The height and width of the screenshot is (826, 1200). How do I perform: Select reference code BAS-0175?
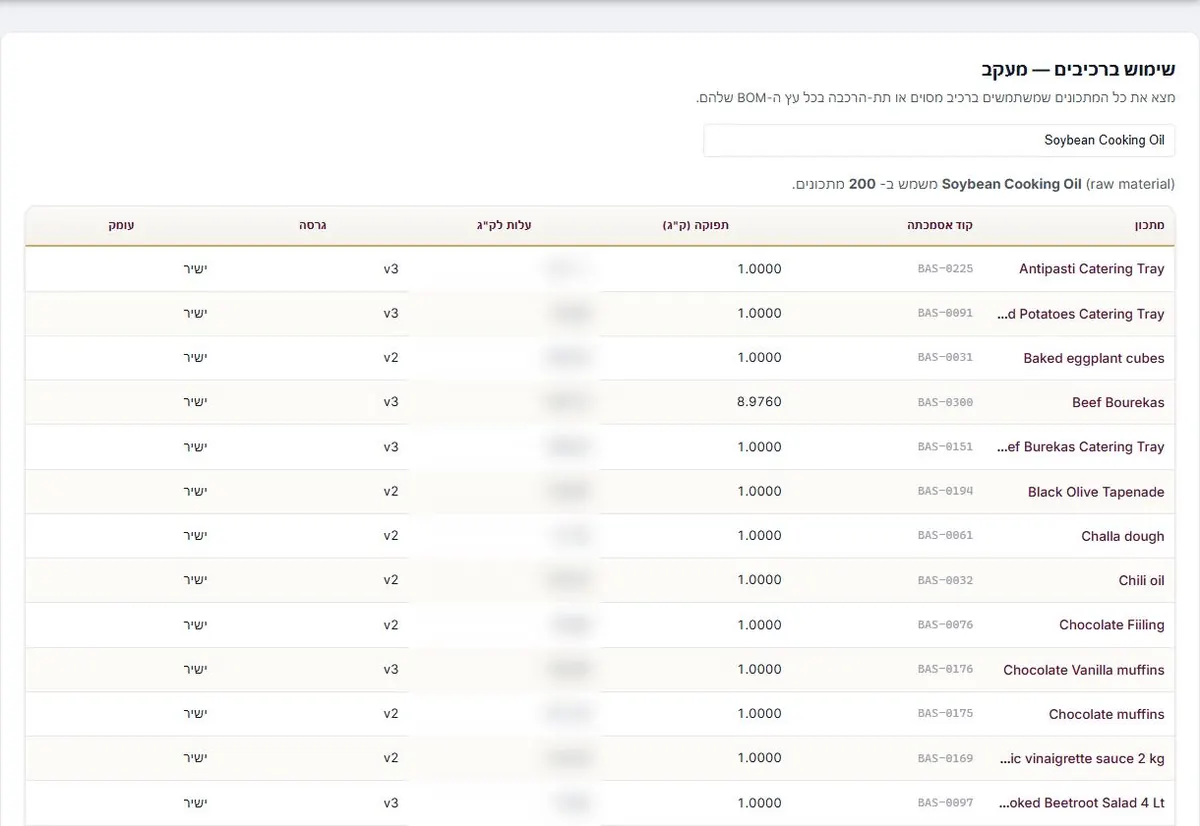point(945,713)
